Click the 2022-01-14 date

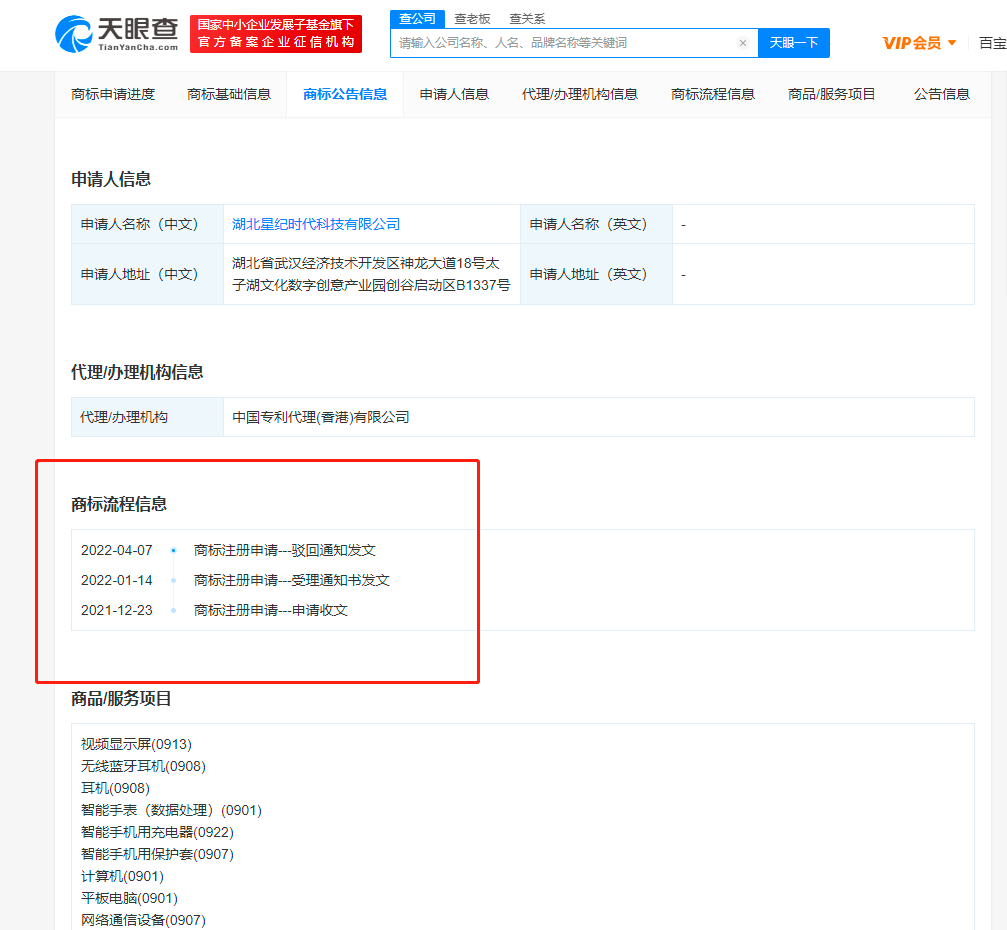click(x=117, y=581)
